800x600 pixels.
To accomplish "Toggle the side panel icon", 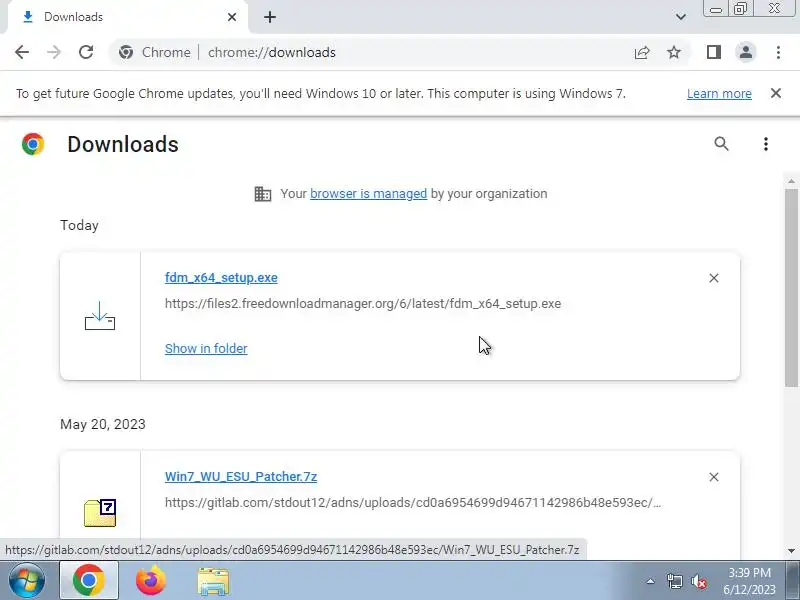I will [714, 52].
